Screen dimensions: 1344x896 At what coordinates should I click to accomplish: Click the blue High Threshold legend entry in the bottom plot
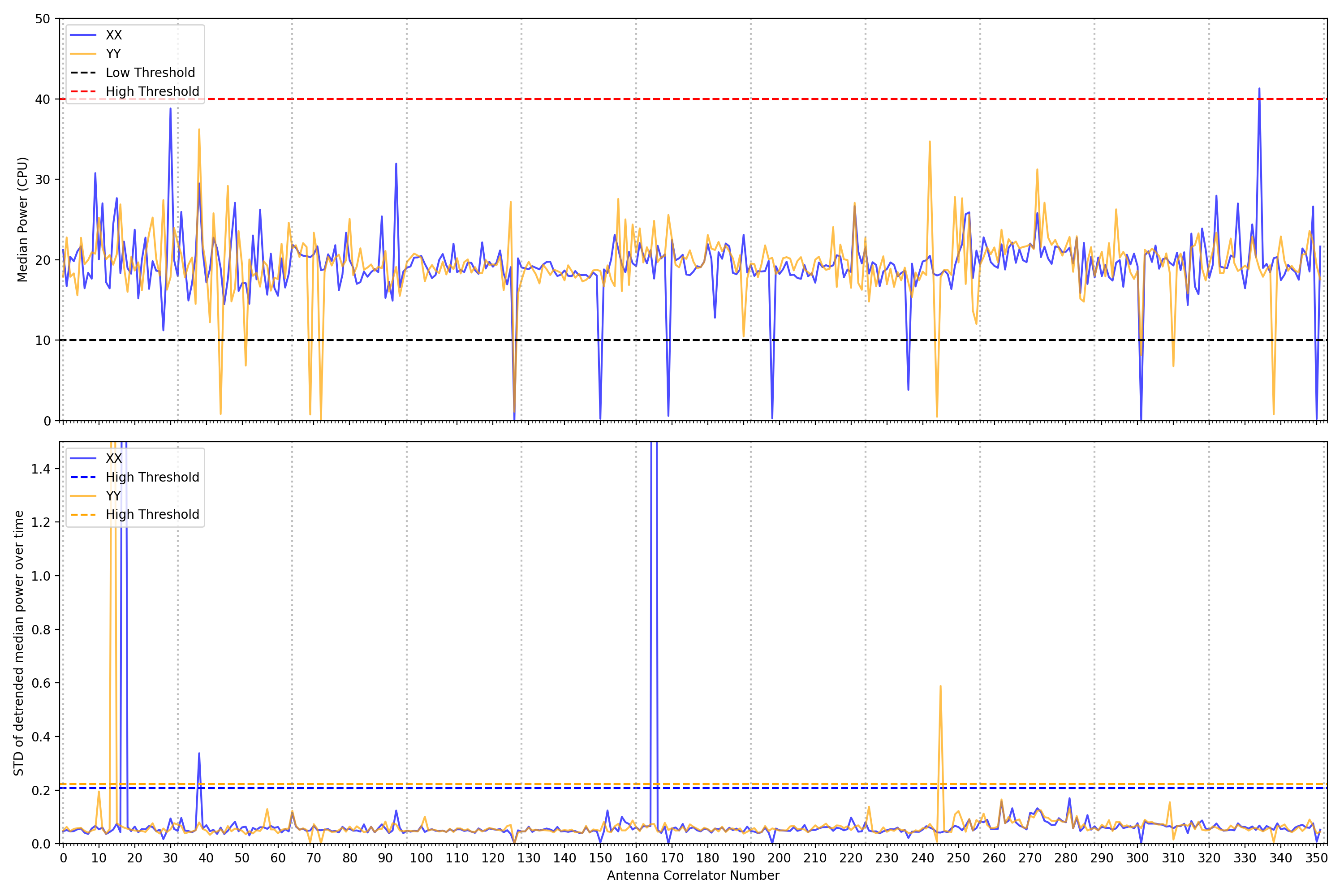(152, 477)
